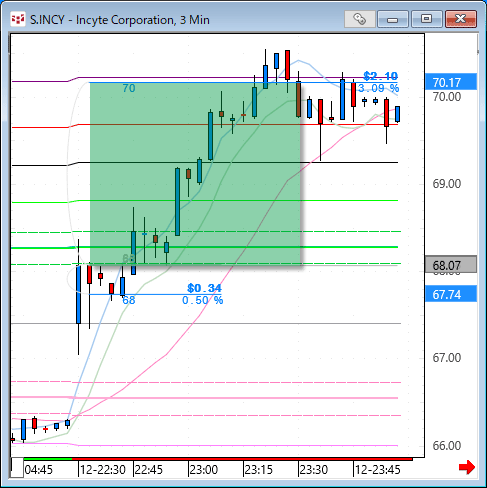
Task: Click the 23:30 time axis label
Action: point(314,470)
